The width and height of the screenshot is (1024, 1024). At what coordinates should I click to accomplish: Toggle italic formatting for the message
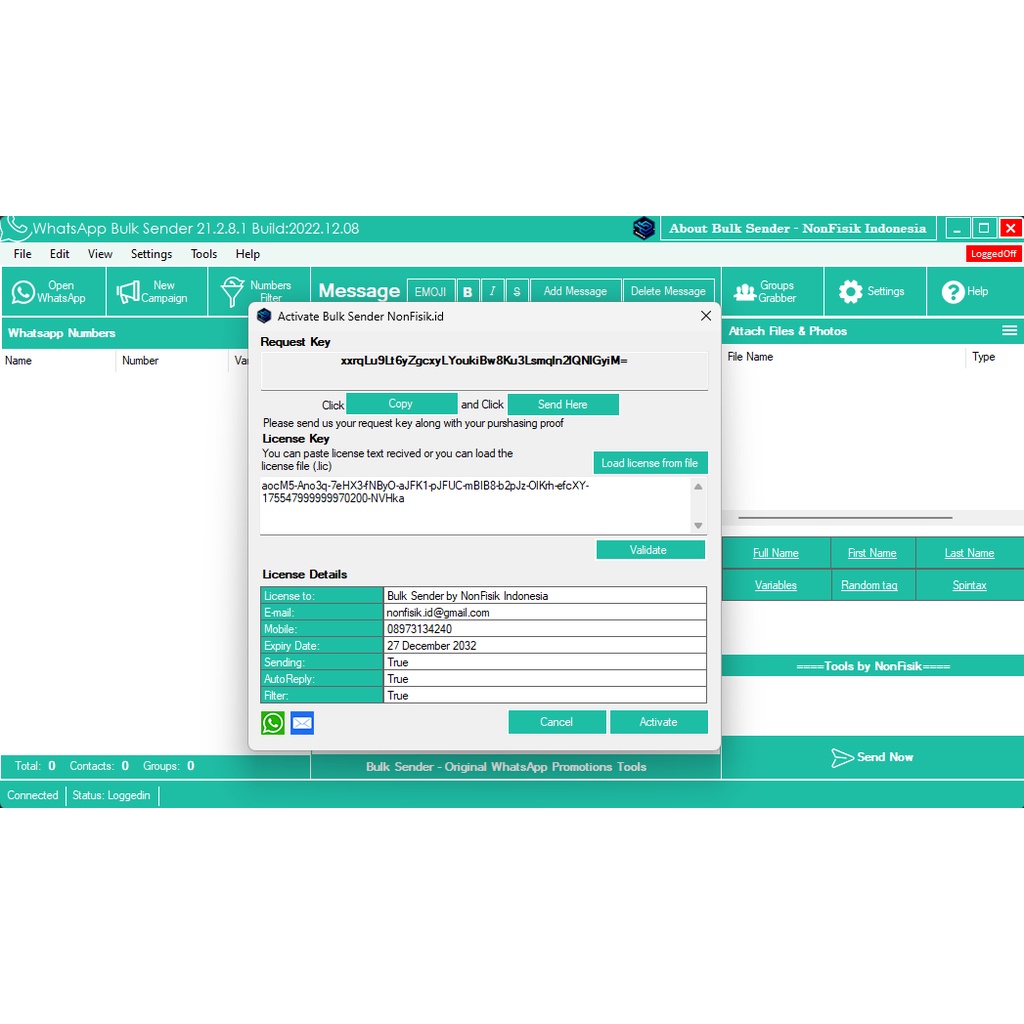[492, 291]
